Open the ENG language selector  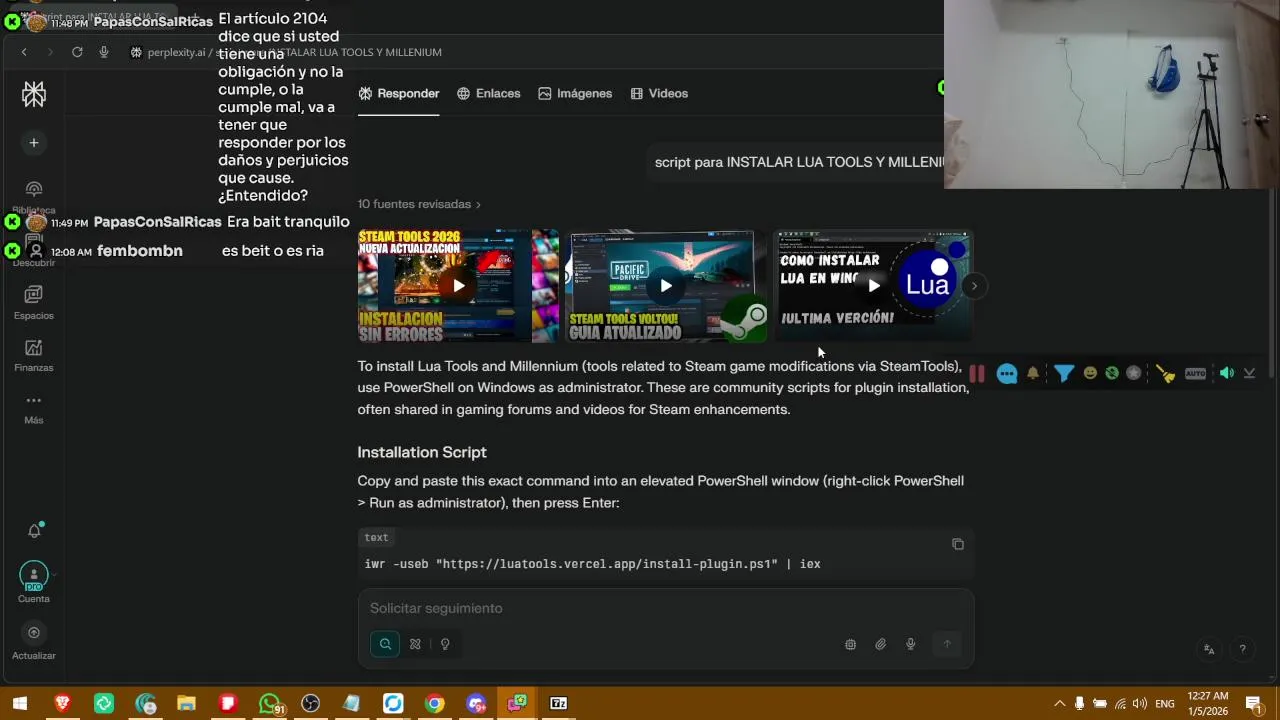1165,704
